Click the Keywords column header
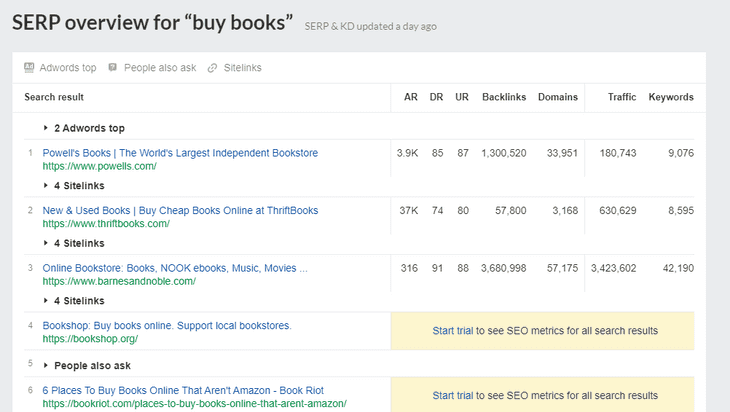Image resolution: width=730 pixels, height=412 pixels. (670, 97)
